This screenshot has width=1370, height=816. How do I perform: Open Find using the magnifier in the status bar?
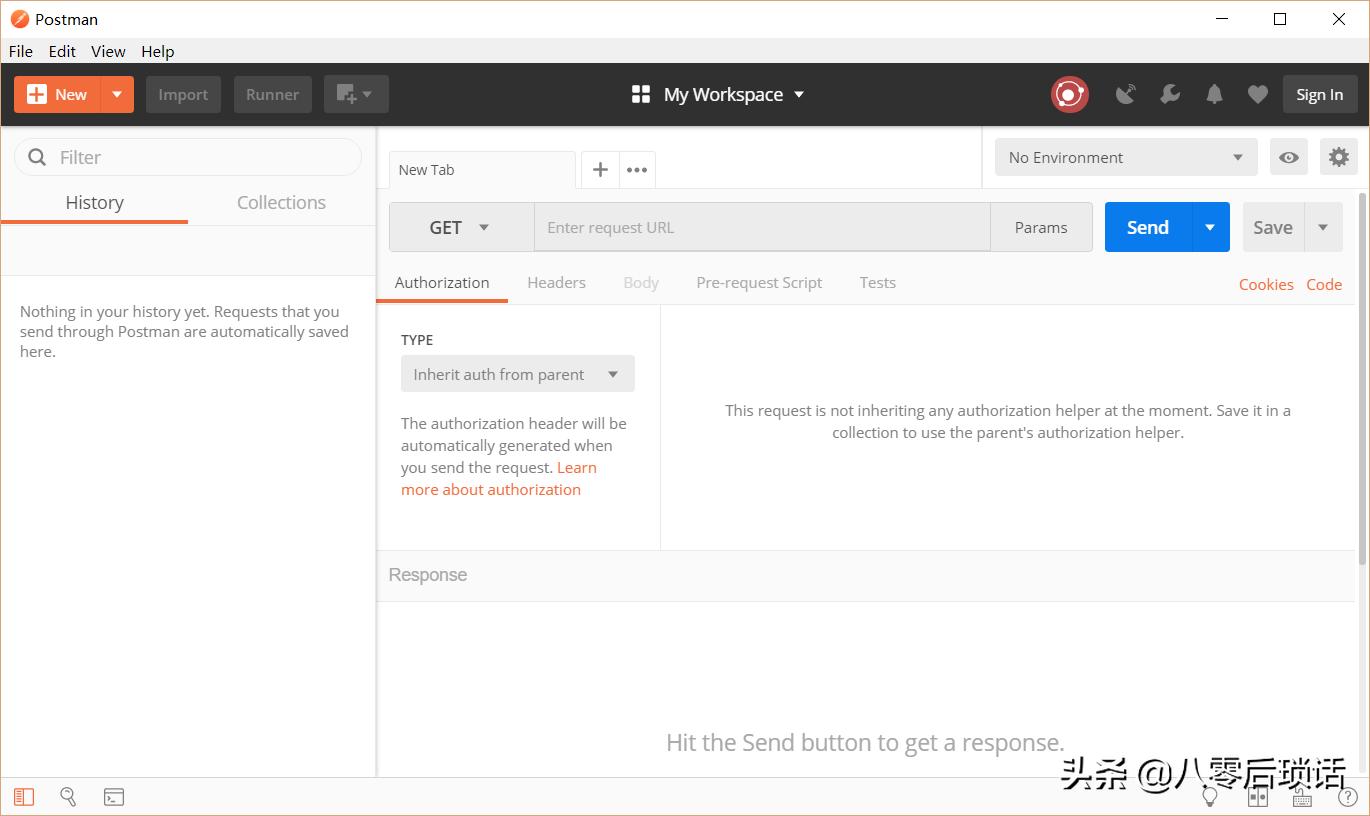[x=68, y=797]
